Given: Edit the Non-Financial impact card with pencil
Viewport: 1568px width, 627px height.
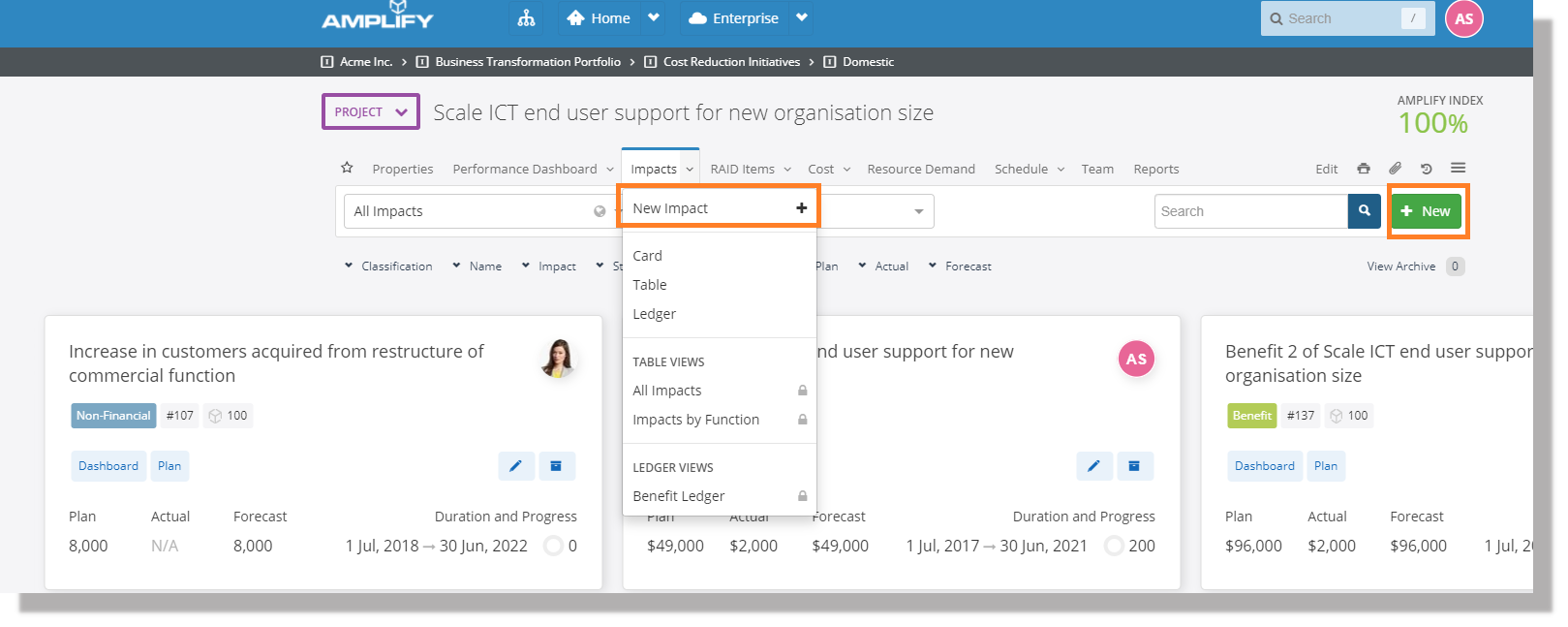Looking at the screenshot, I should click(516, 466).
